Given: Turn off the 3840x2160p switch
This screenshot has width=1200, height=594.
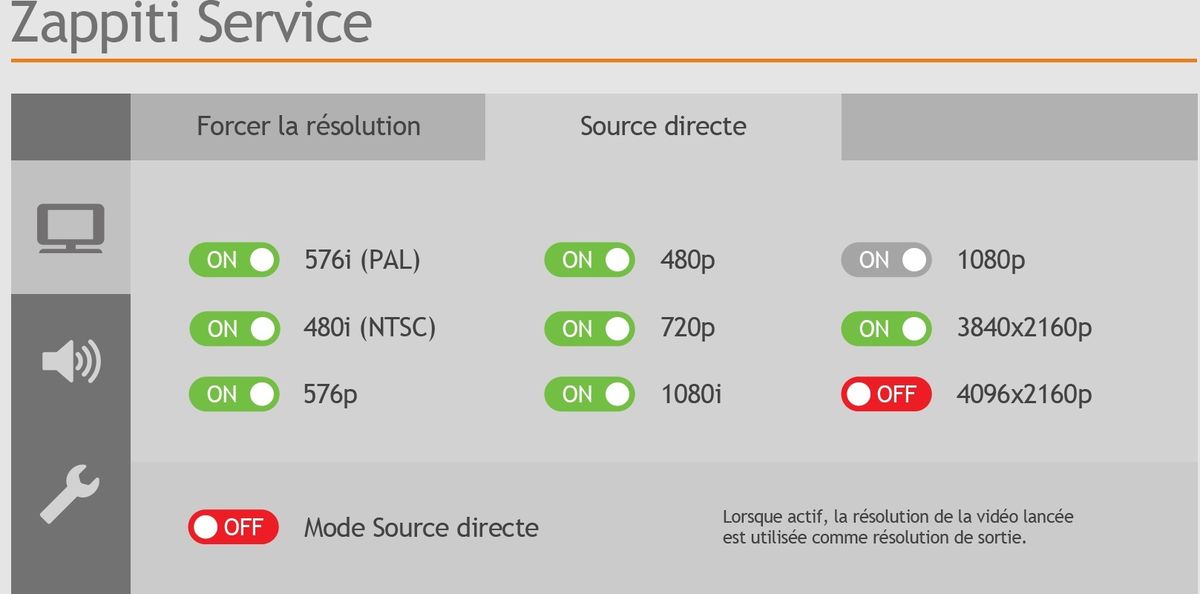Looking at the screenshot, I should point(886,328).
